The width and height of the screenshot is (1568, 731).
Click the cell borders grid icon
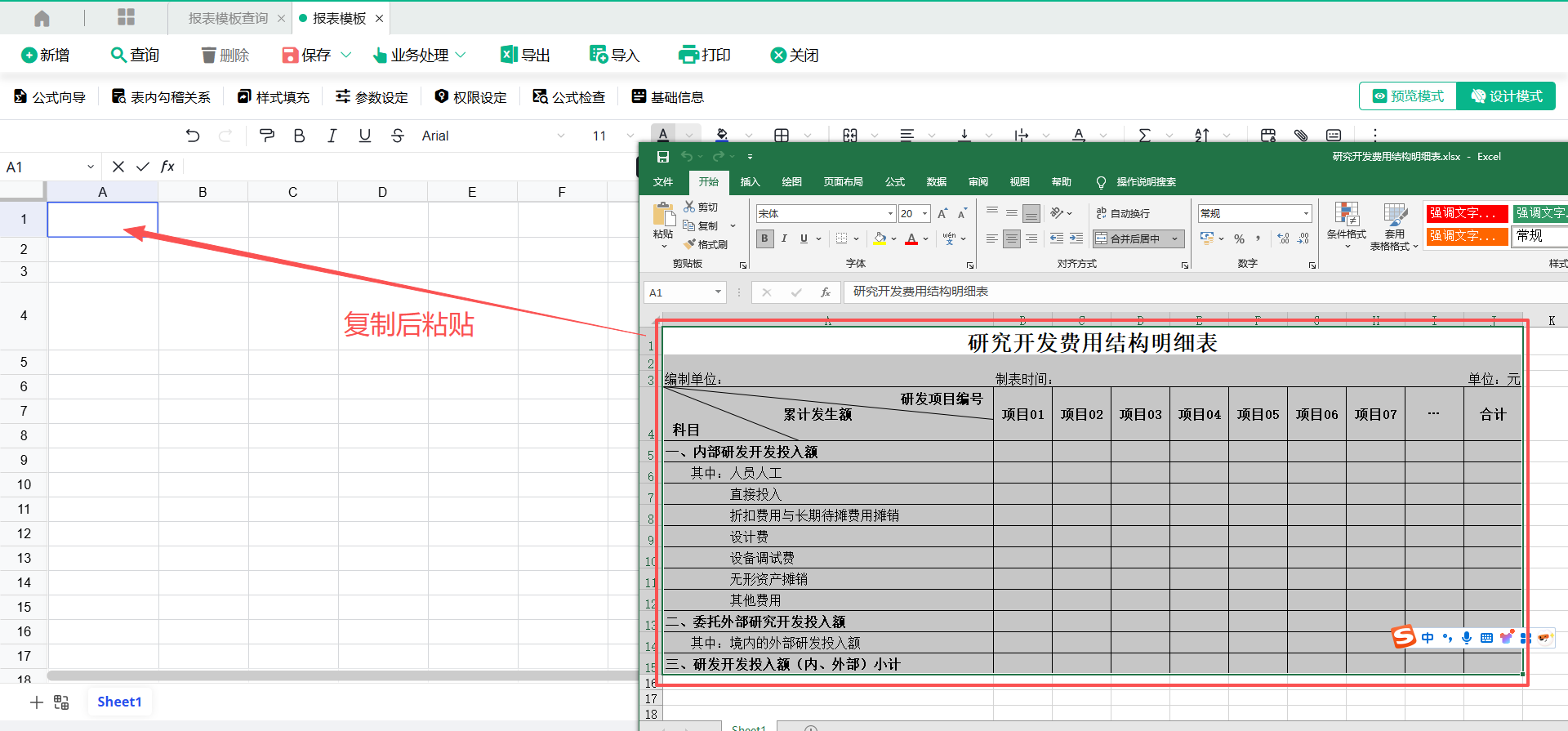782,136
